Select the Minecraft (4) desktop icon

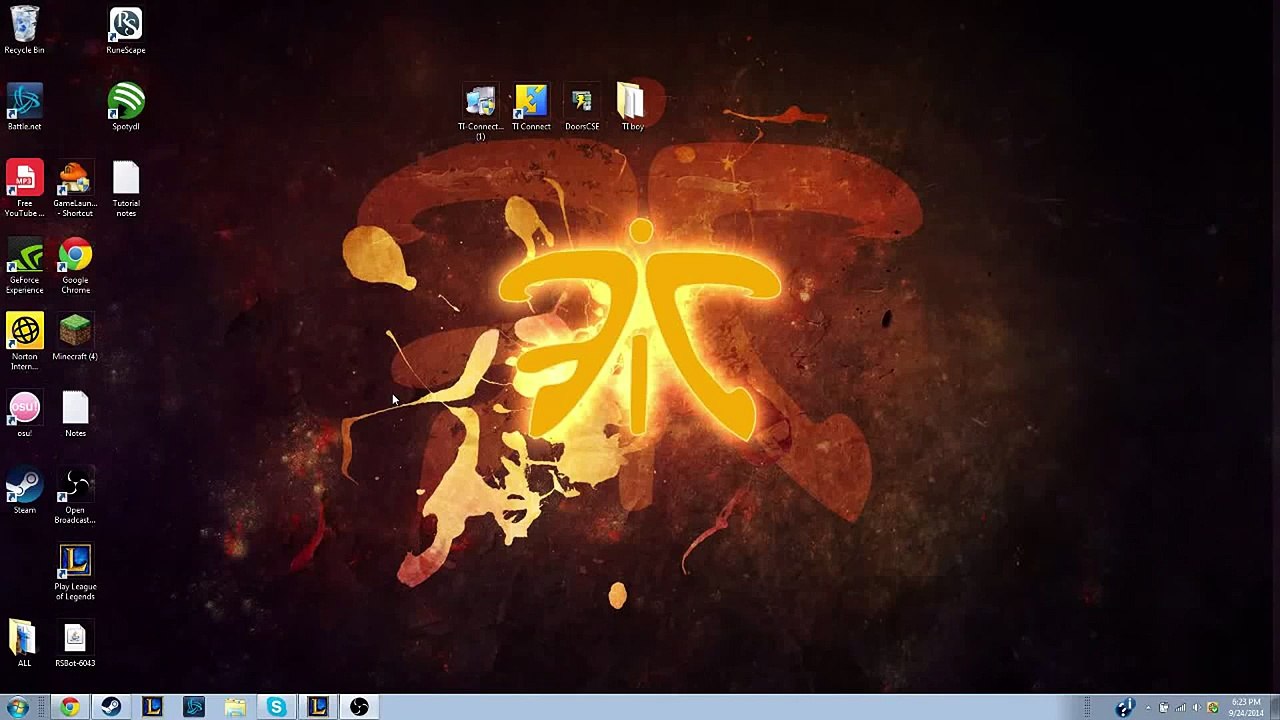[75, 338]
